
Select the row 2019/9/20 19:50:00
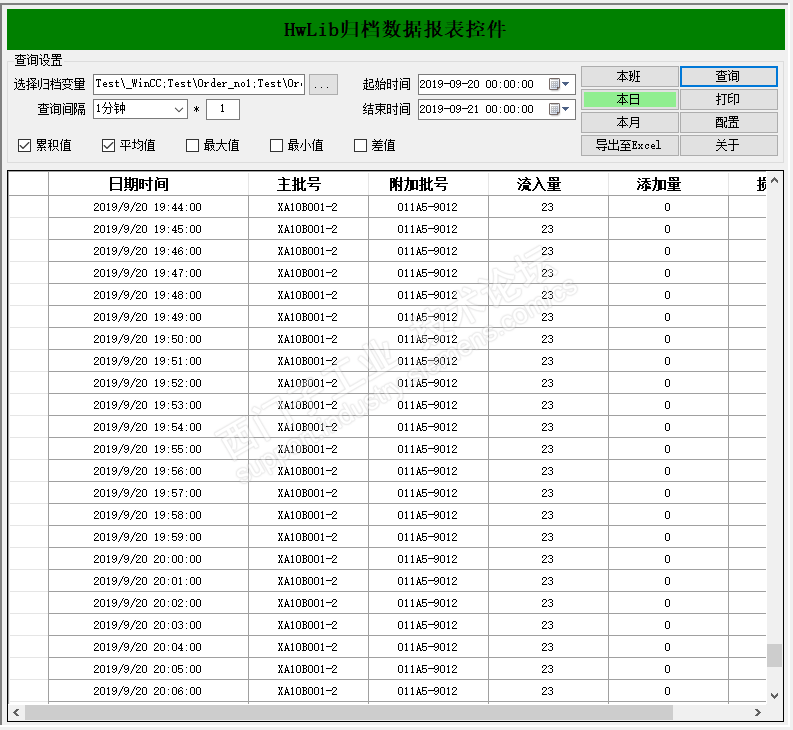[x=387, y=339]
